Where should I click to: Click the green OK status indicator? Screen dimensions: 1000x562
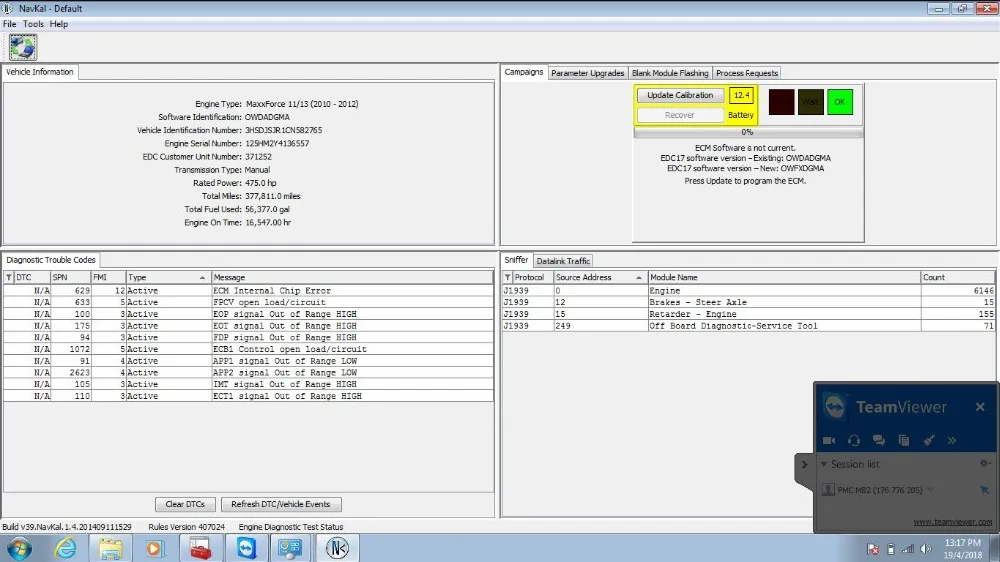[839, 102]
